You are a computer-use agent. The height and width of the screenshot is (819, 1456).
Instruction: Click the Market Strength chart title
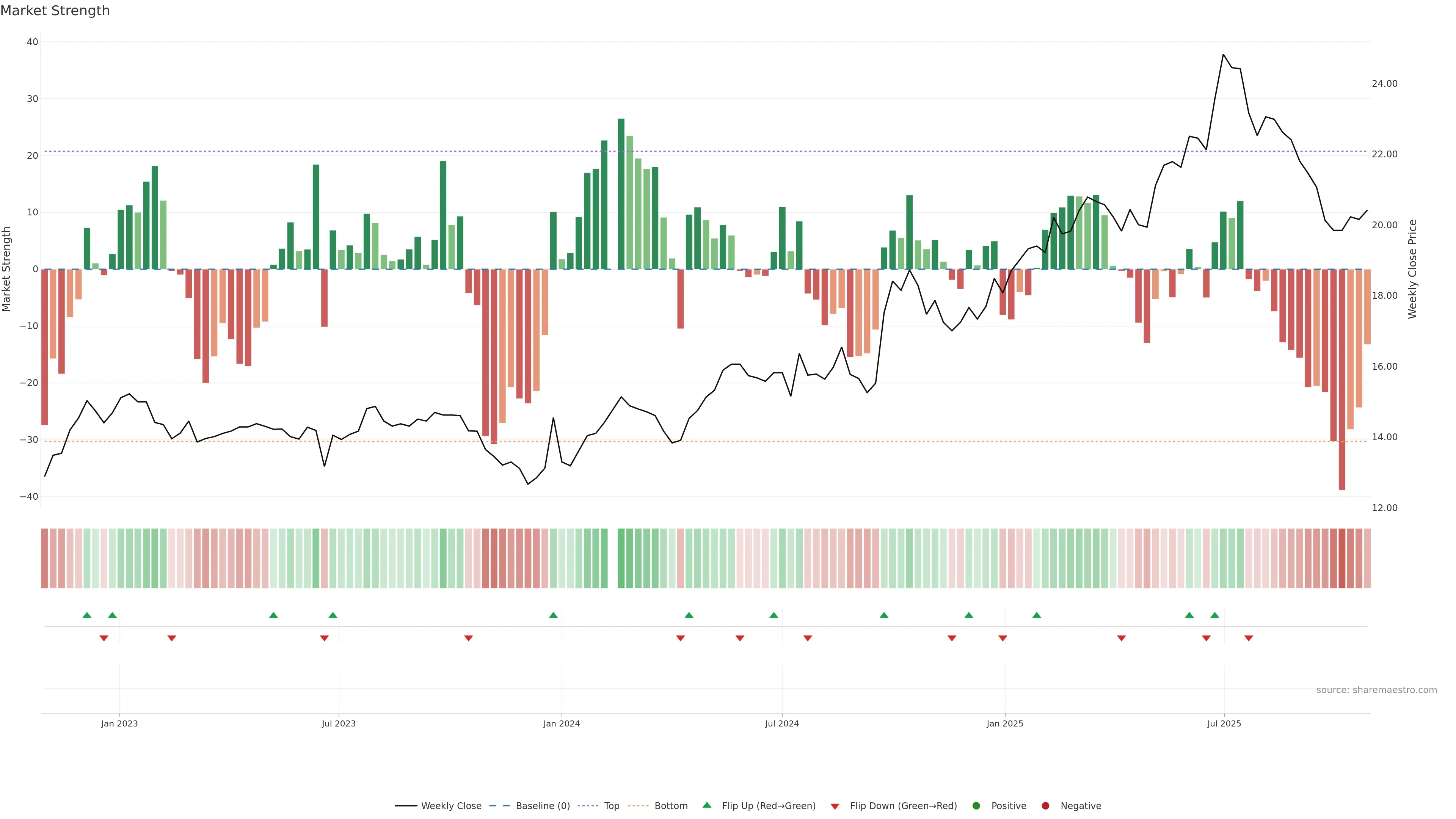(55, 11)
